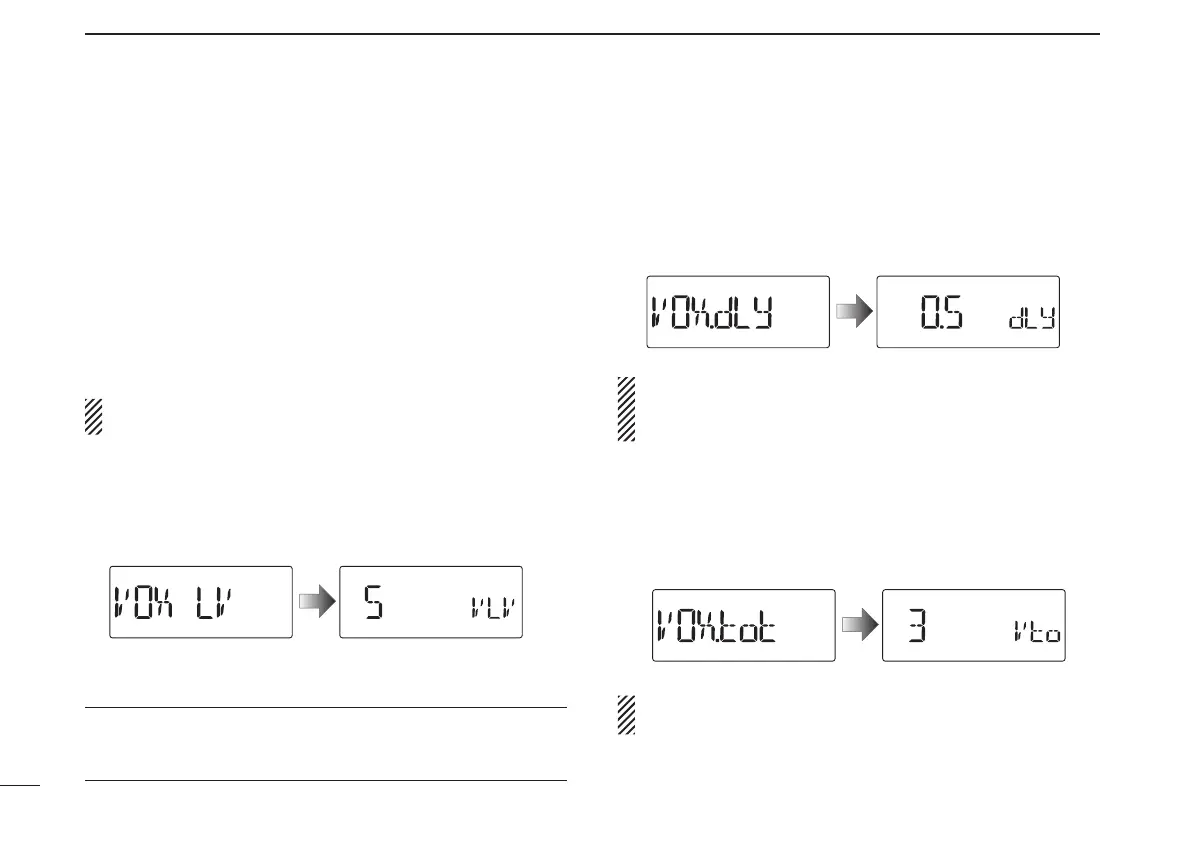The height and width of the screenshot is (842, 1191).
Task: Click the empty space left of the 0.5 value
Action: pyautogui.click(x=899, y=312)
